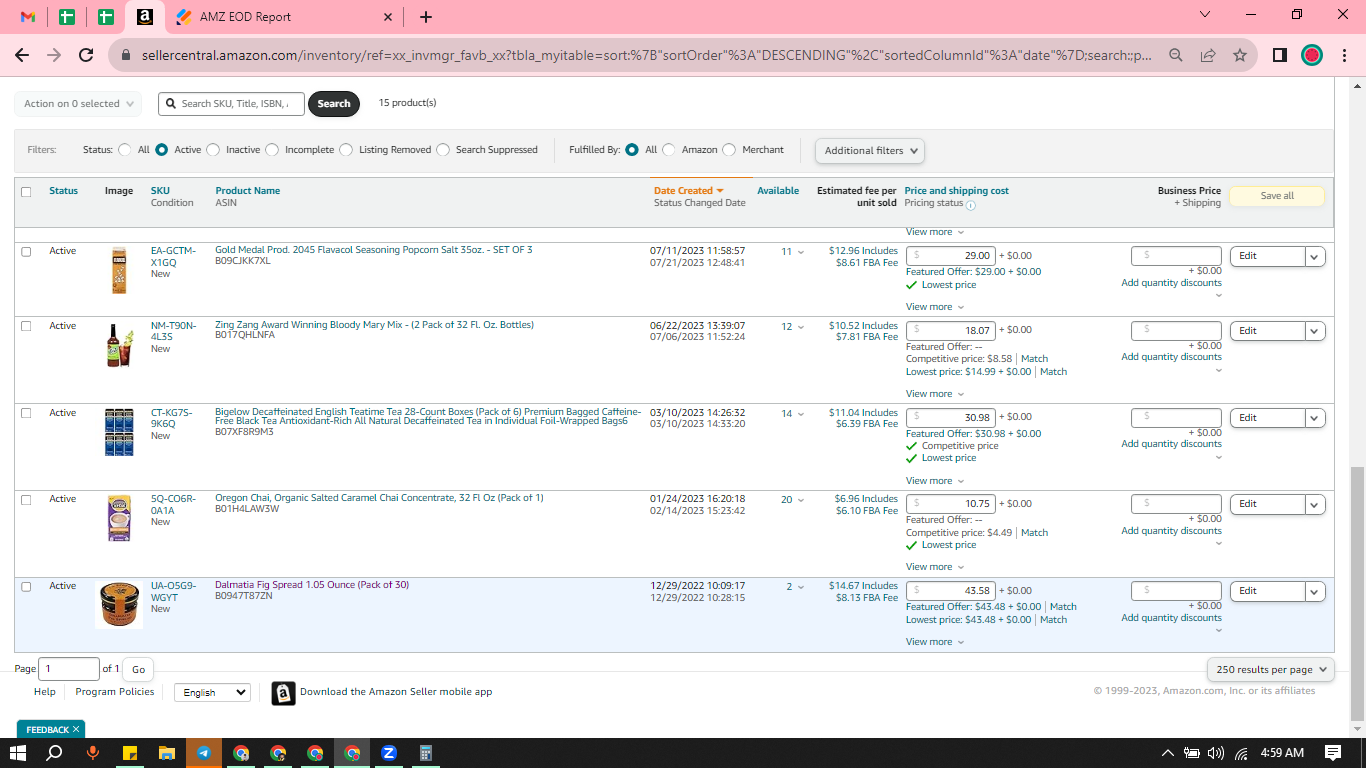
Task: Open Zoom from the taskbar
Action: pos(389,753)
